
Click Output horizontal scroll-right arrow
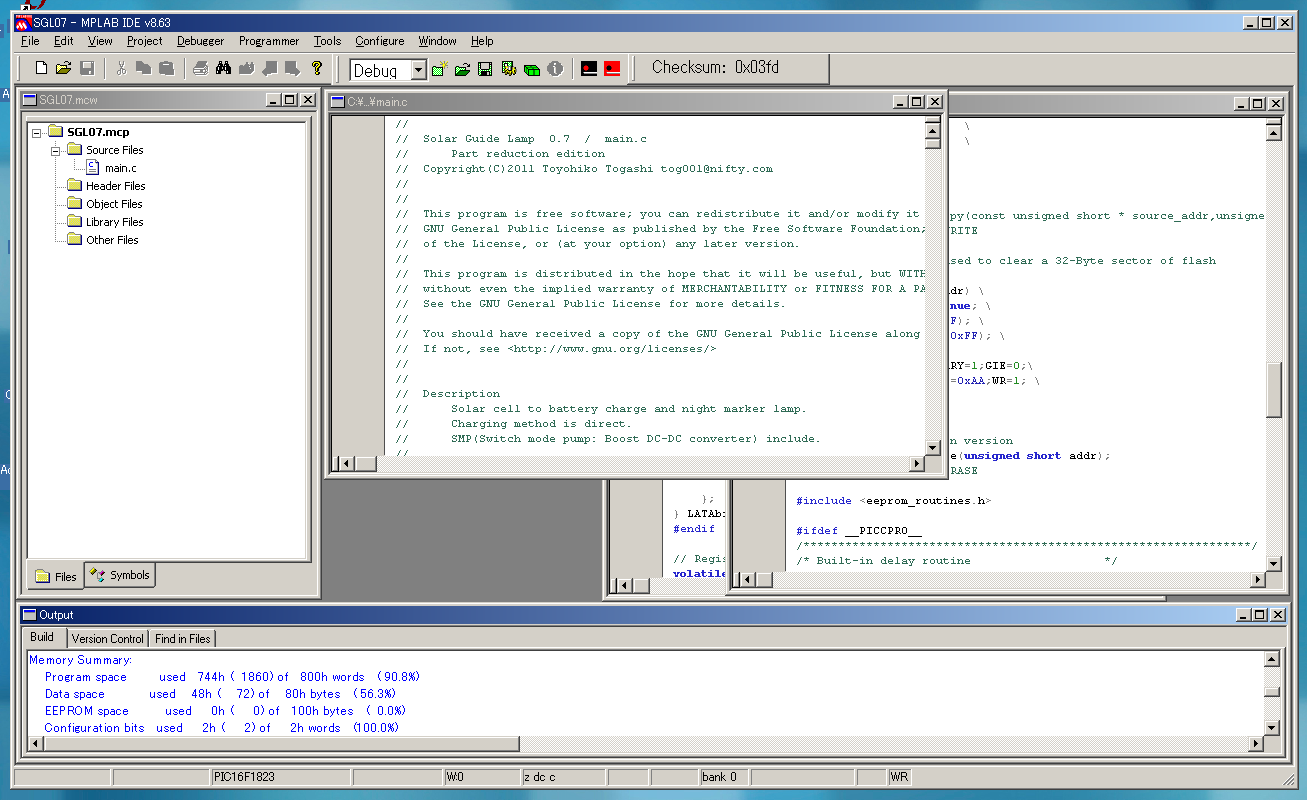click(1255, 744)
